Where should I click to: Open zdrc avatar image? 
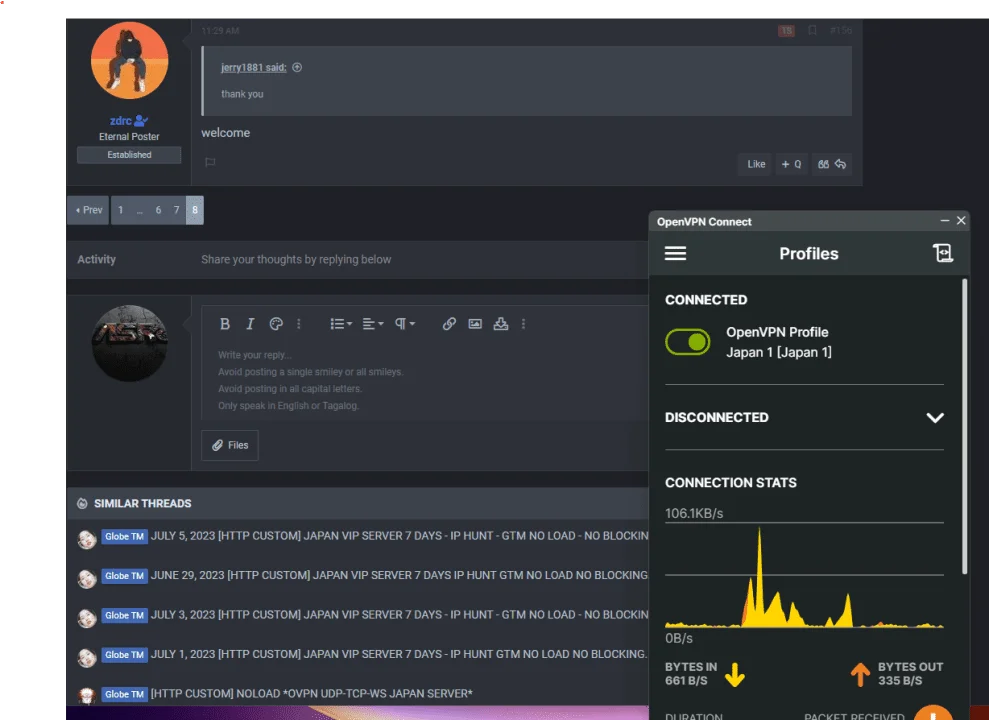129,61
